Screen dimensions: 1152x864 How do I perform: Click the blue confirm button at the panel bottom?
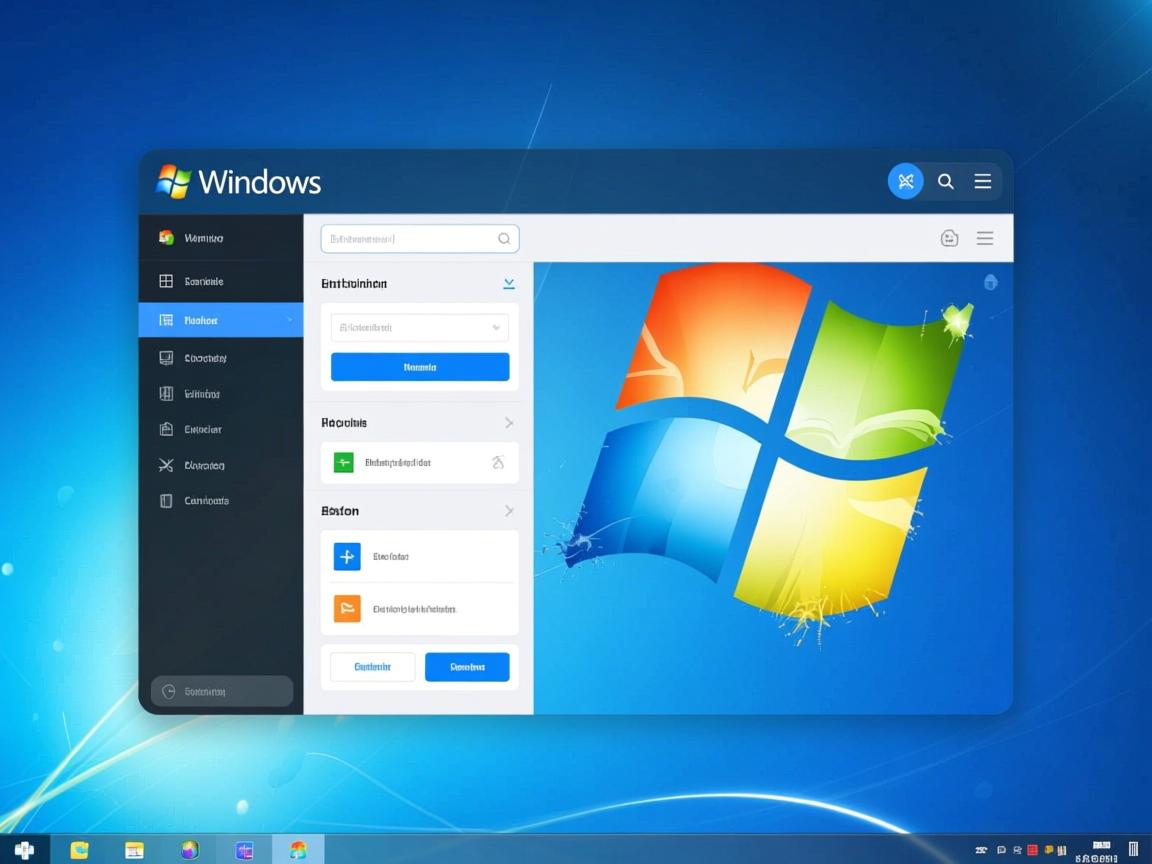point(467,666)
